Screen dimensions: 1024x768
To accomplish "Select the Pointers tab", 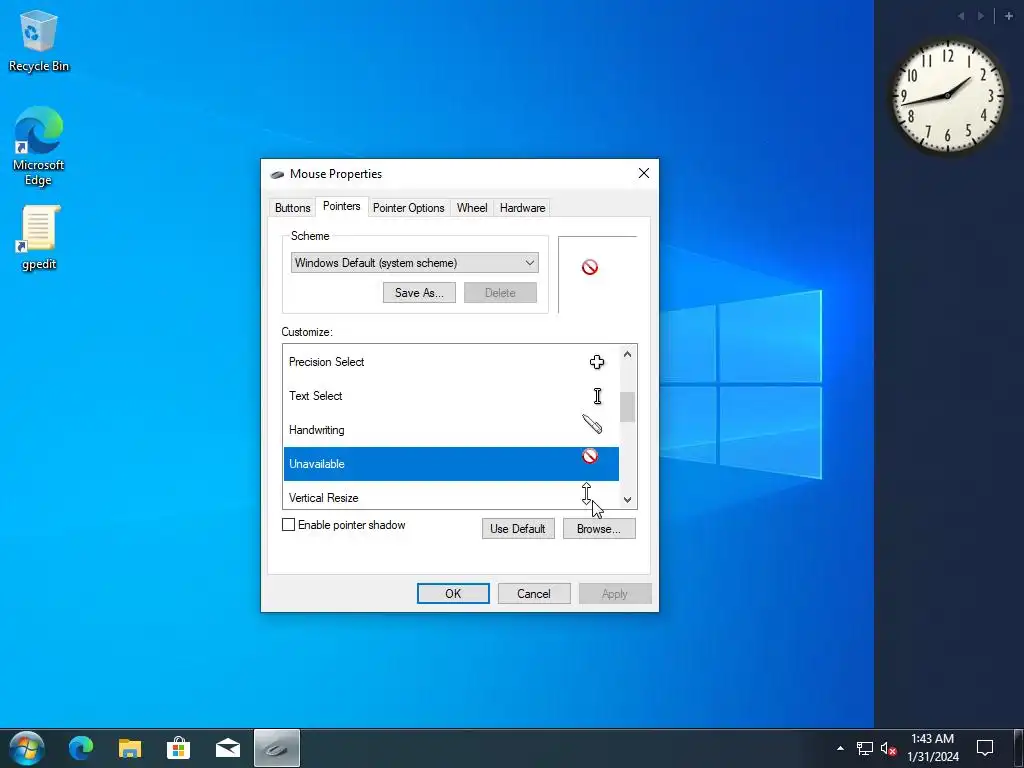I will [342, 206].
